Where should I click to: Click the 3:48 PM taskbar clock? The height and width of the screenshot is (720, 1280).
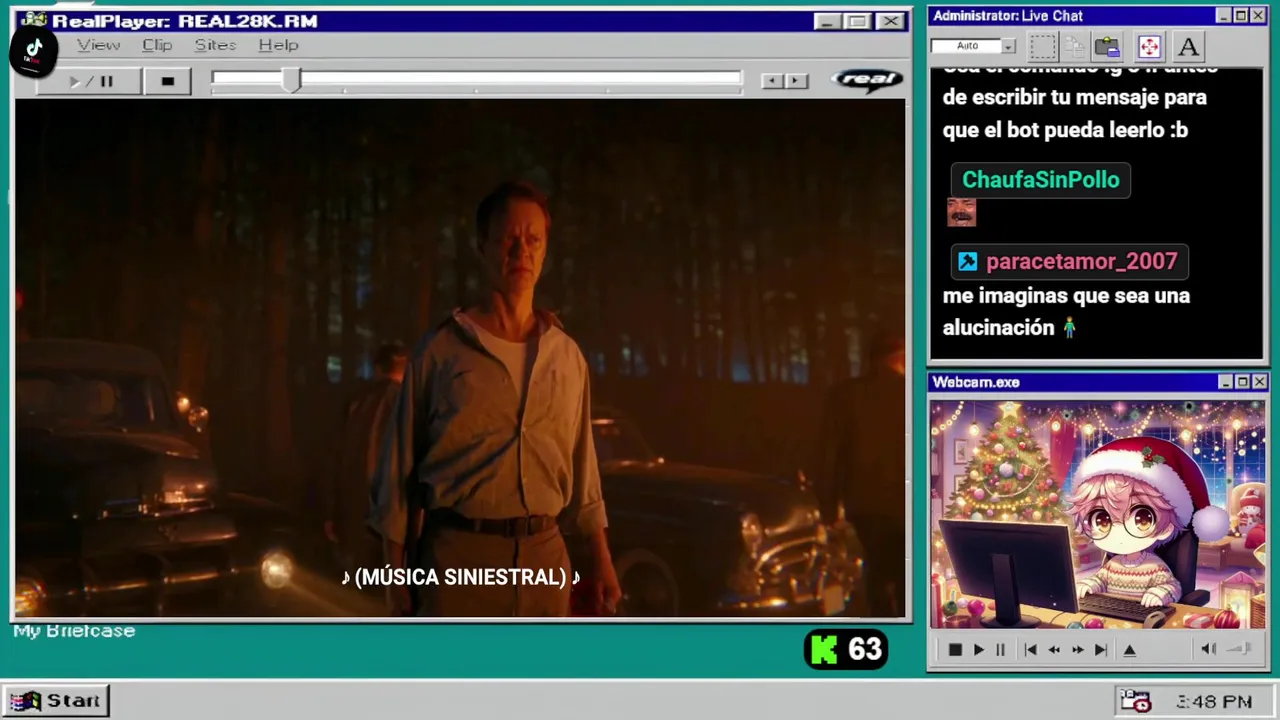click(1214, 702)
